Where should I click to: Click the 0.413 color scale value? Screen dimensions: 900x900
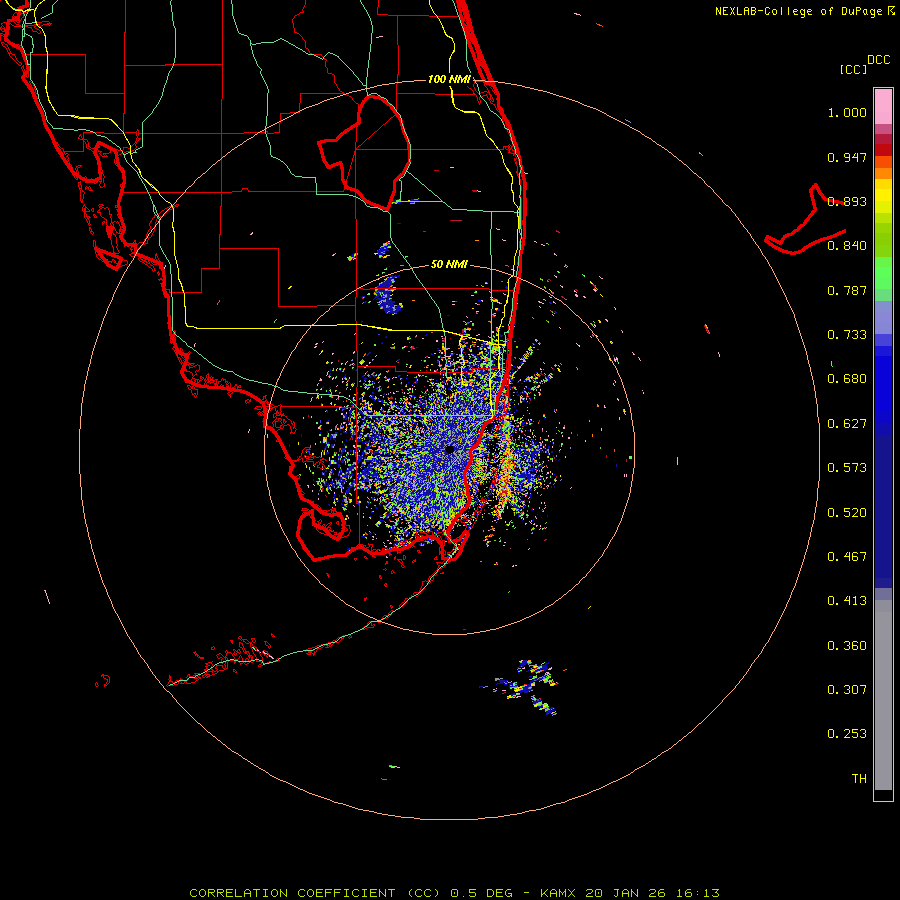click(x=847, y=601)
